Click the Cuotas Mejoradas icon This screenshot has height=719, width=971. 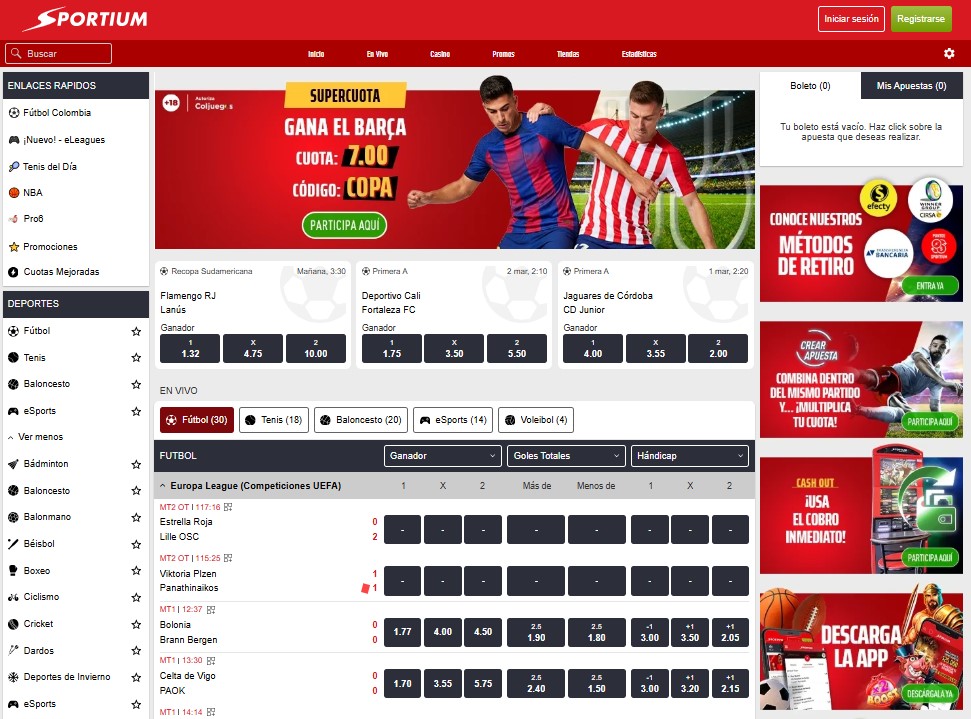click(x=14, y=272)
